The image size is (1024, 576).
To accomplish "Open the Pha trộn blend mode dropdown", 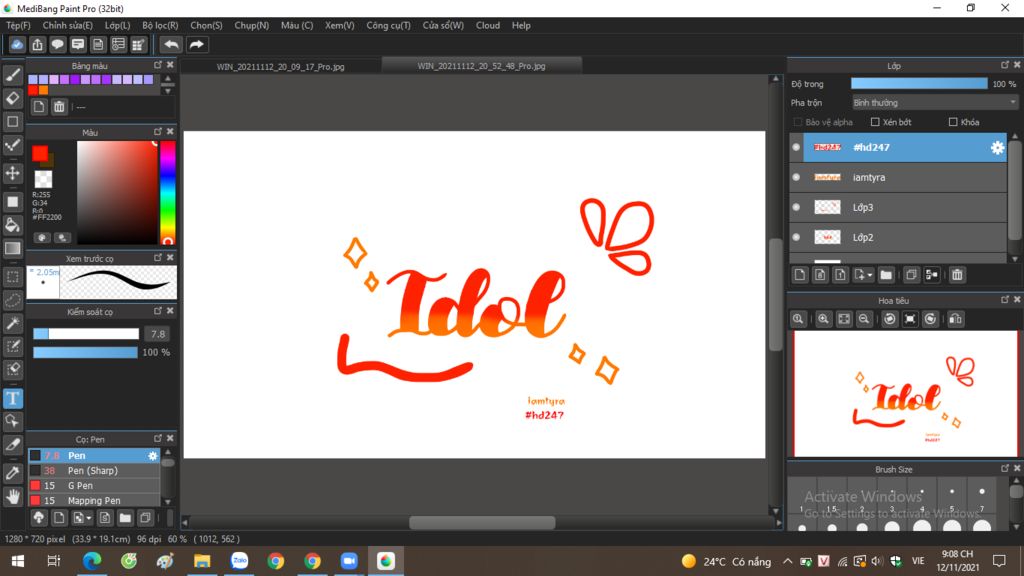I will (x=935, y=103).
